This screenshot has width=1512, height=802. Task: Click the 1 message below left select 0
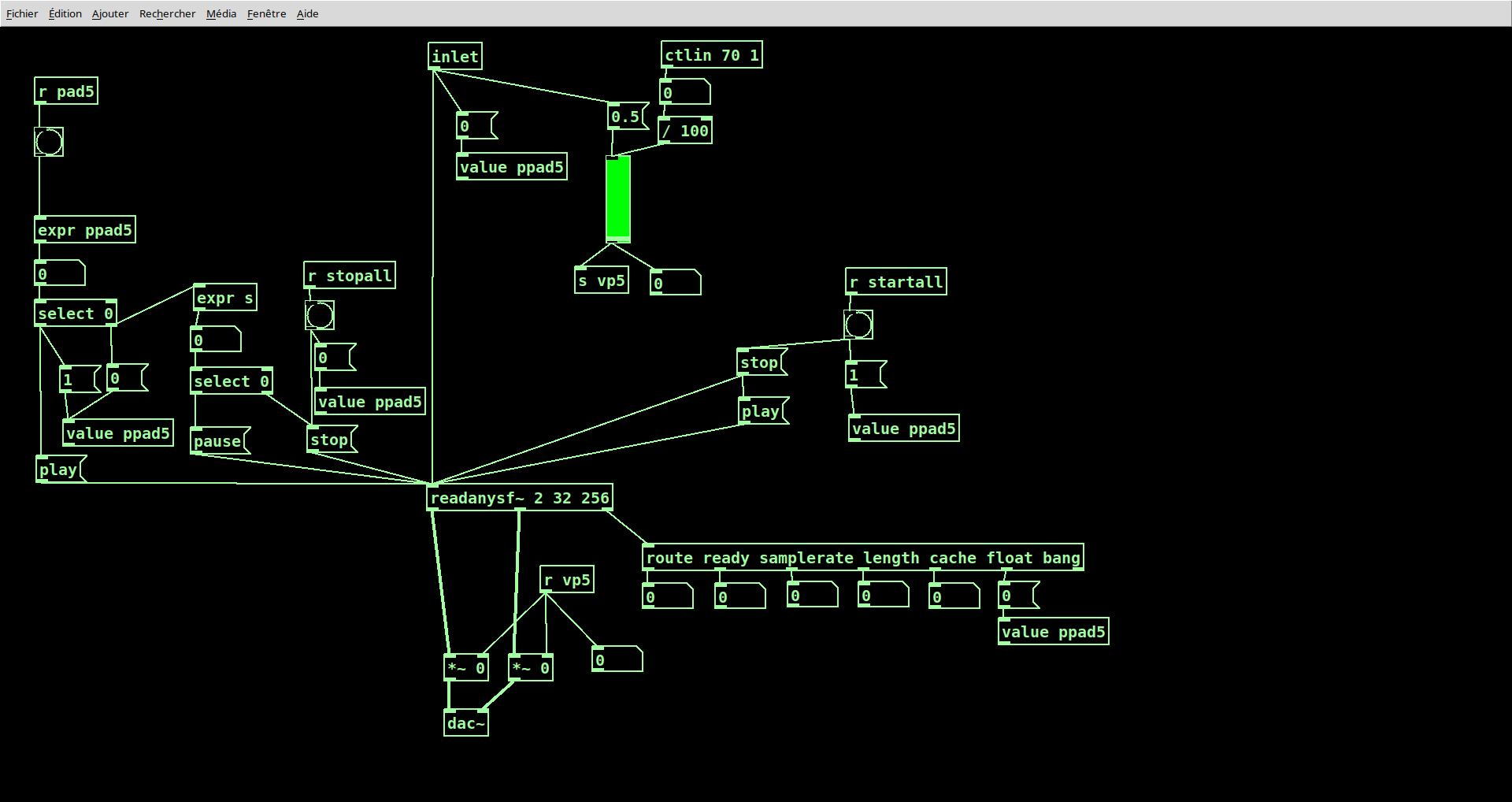80,380
